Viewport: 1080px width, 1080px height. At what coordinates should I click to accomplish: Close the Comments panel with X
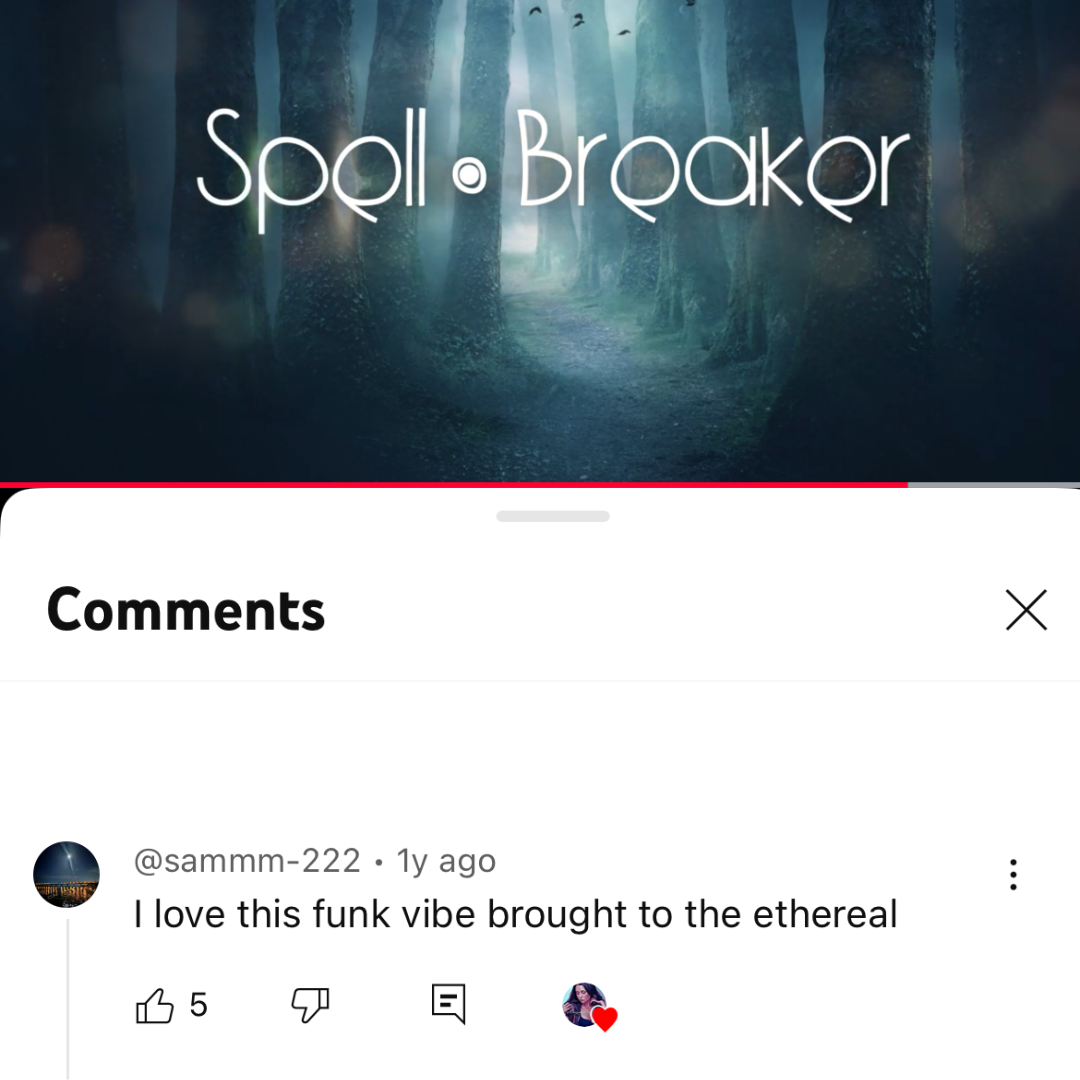pos(1026,610)
